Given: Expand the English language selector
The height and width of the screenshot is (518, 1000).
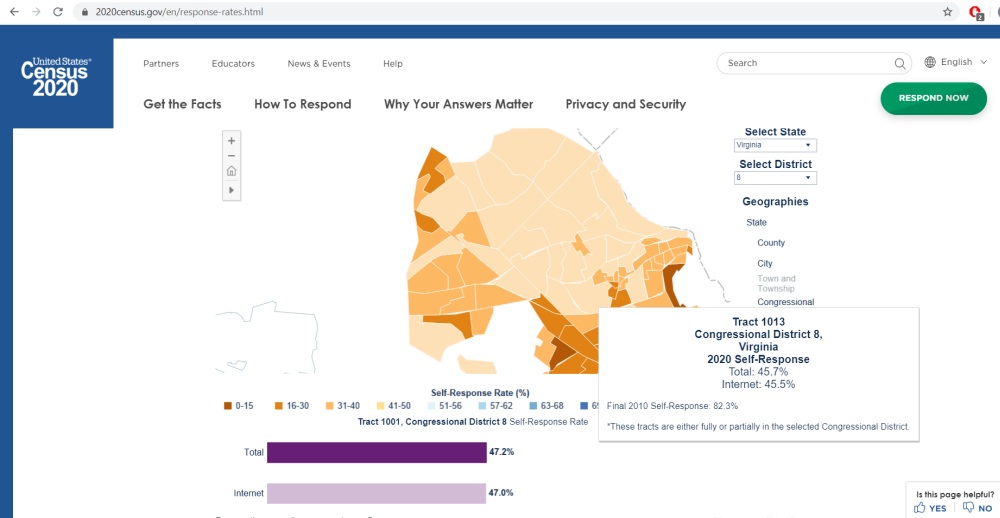Looking at the screenshot, I should tap(956, 62).
